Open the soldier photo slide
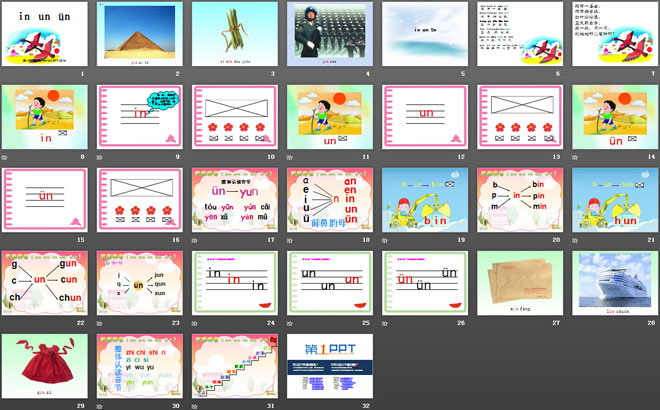The height and width of the screenshot is (410, 660). (330, 34)
